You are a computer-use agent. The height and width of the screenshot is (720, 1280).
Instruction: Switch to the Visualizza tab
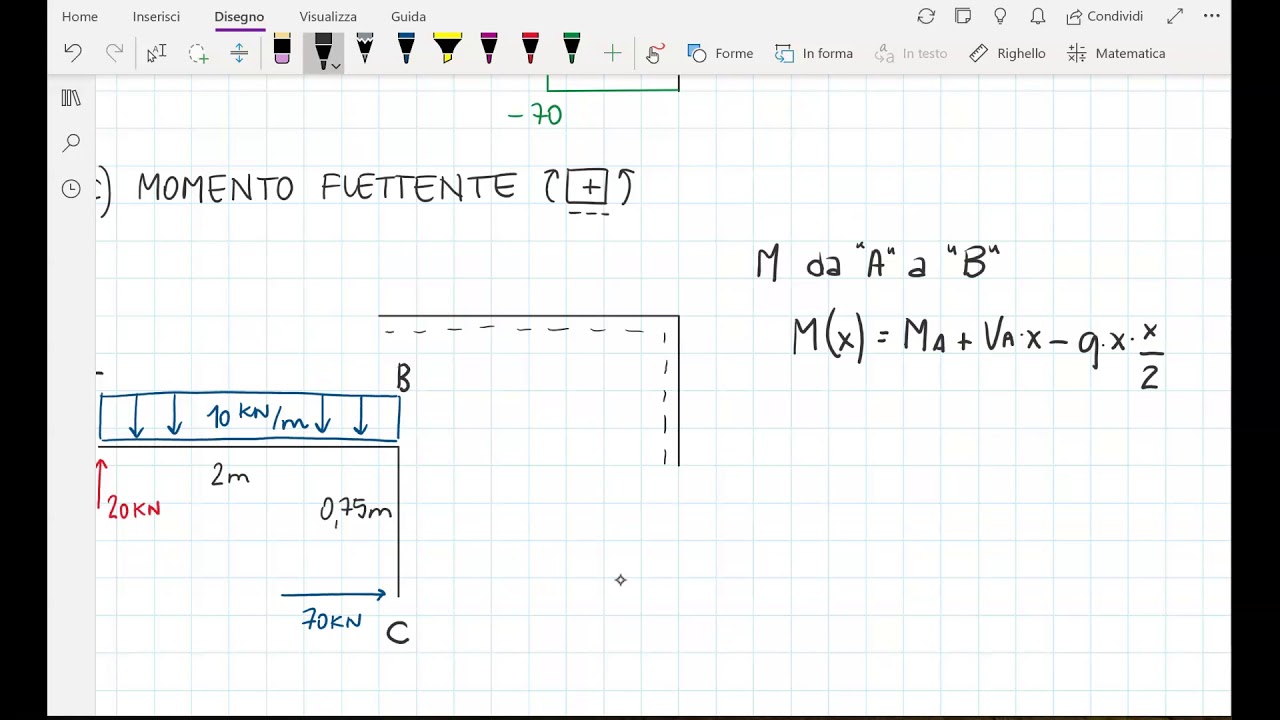point(328,16)
